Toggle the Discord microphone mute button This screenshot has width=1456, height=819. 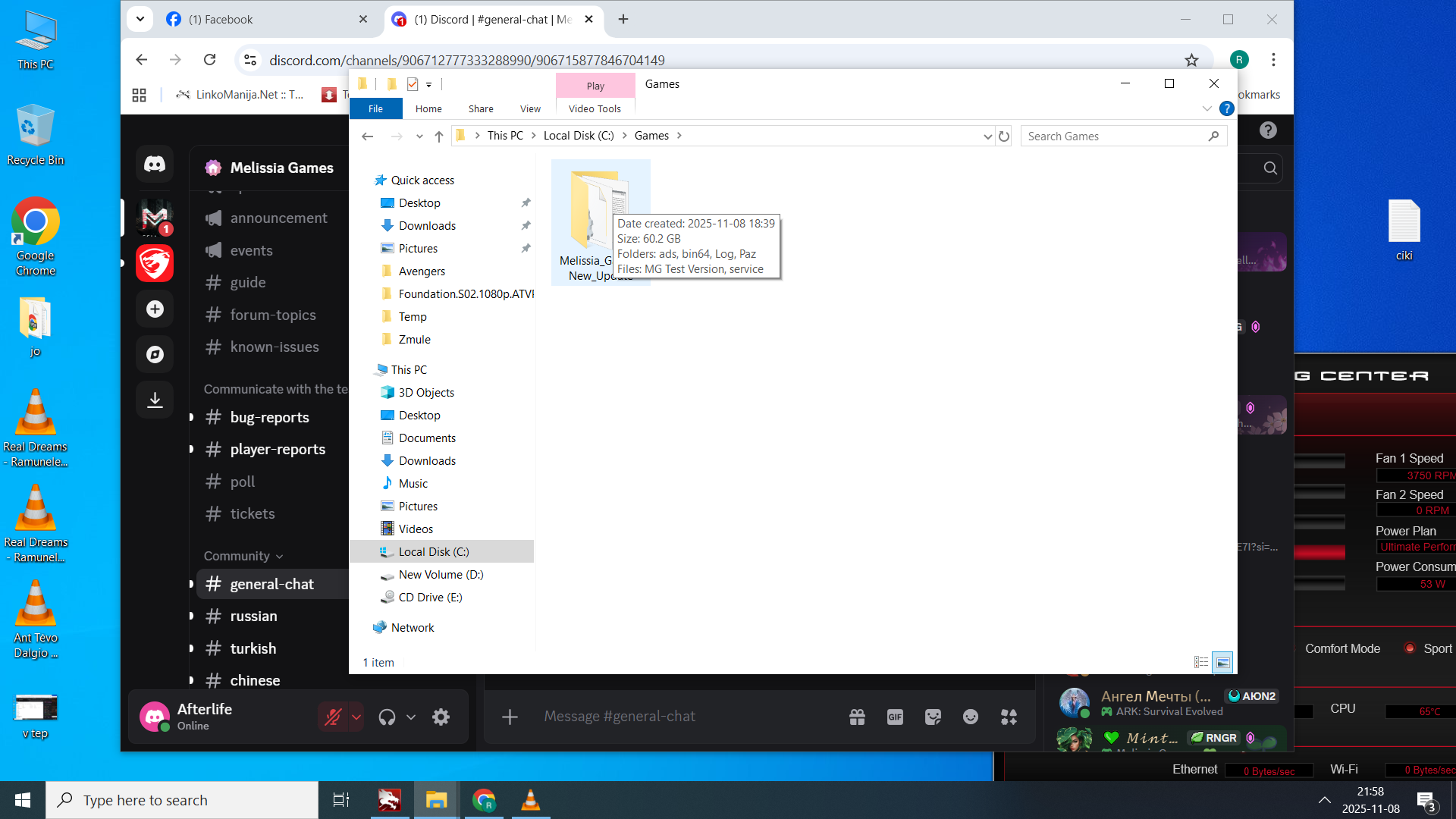click(x=333, y=717)
